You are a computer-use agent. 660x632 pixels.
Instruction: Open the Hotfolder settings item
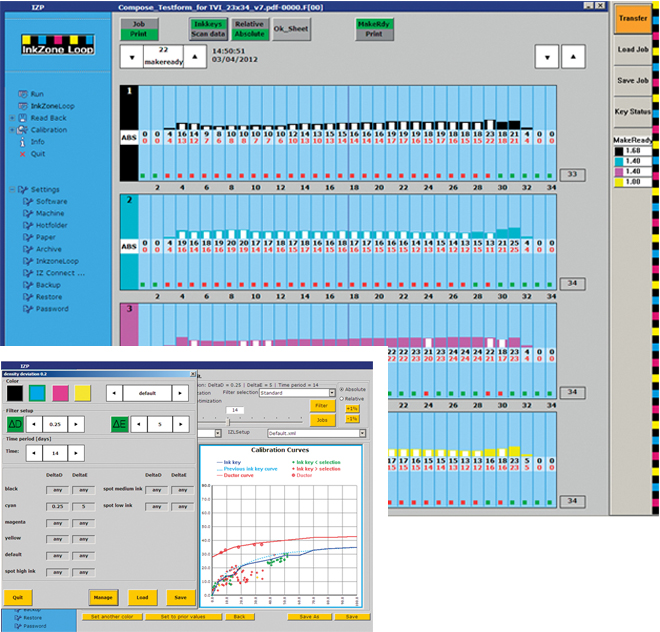pyautogui.click(x=50, y=225)
